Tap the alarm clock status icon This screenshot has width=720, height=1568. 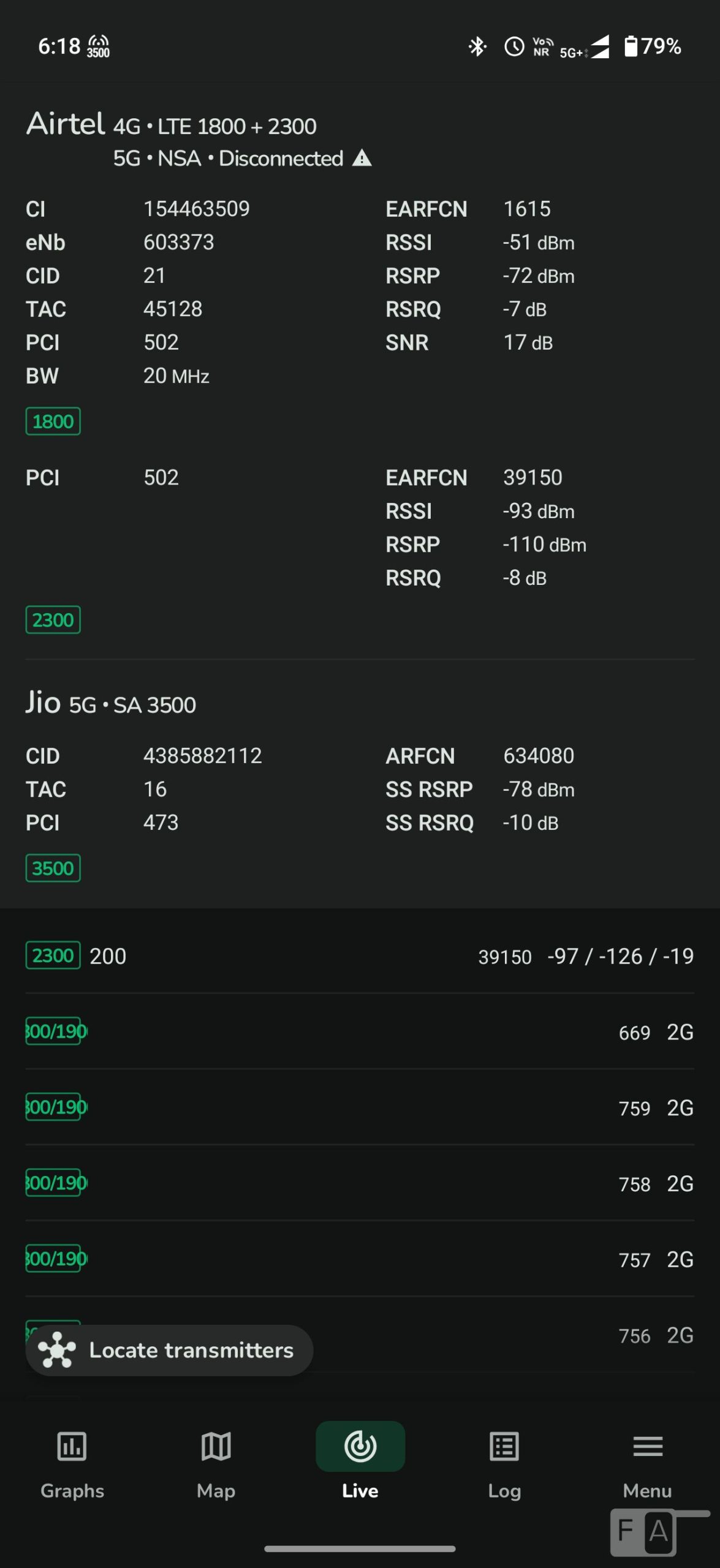514,47
